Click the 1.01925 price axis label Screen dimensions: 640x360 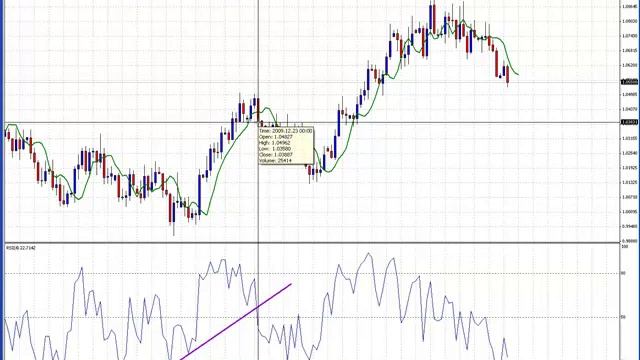[629, 168]
